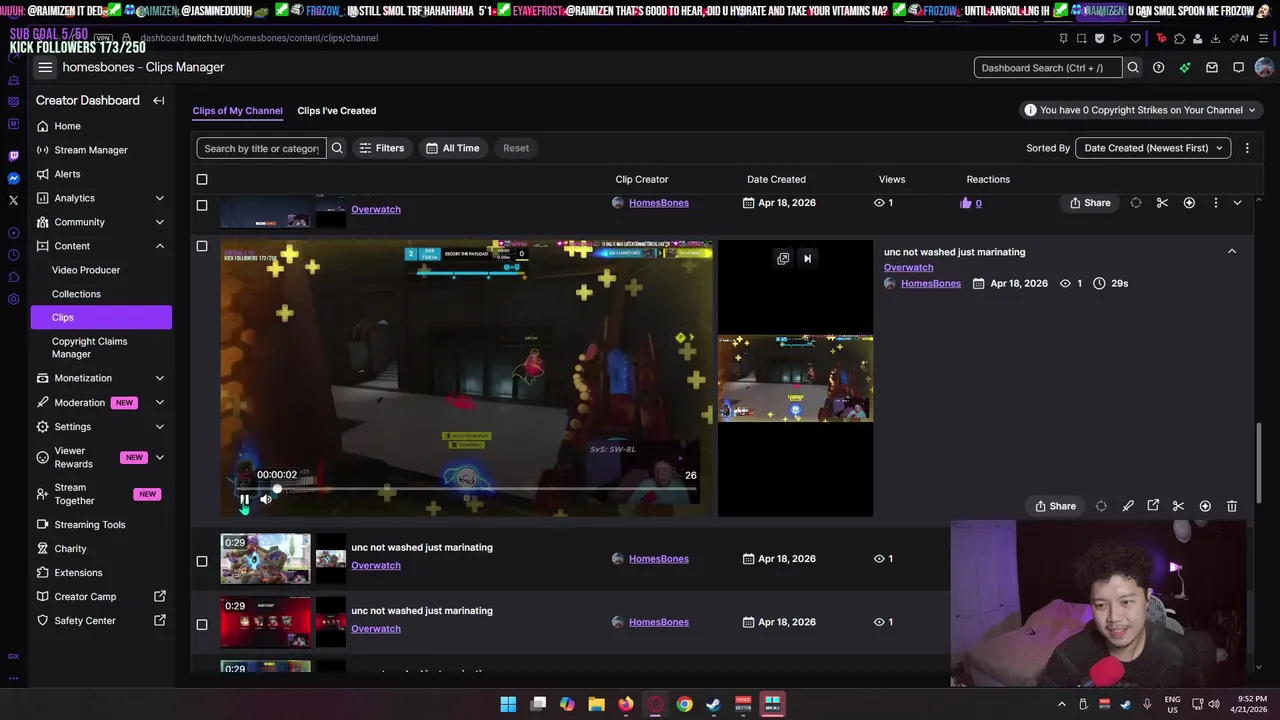The width and height of the screenshot is (1280, 720).
Task: Check the red-thumbnail 0:29 clip checkbox
Action: tap(202, 624)
